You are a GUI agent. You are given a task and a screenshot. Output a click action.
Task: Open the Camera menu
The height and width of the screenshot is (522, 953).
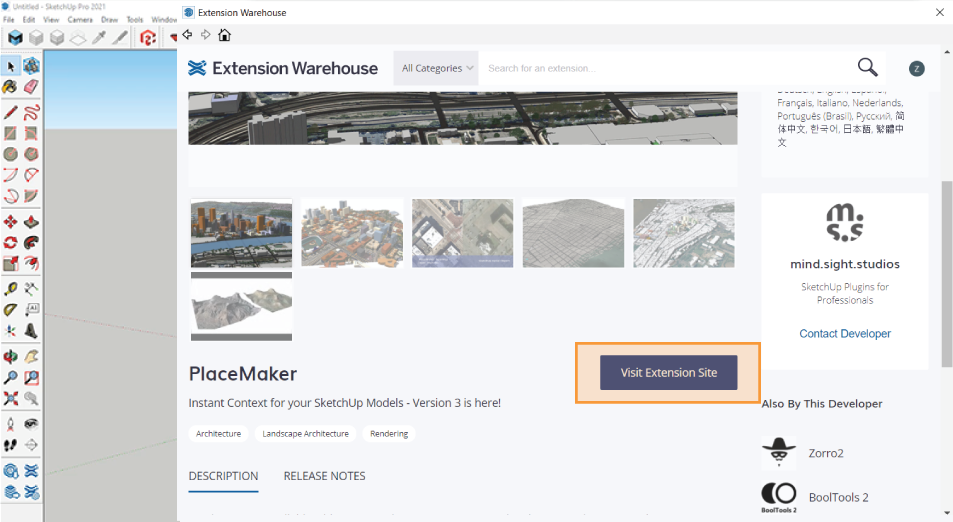click(80, 19)
